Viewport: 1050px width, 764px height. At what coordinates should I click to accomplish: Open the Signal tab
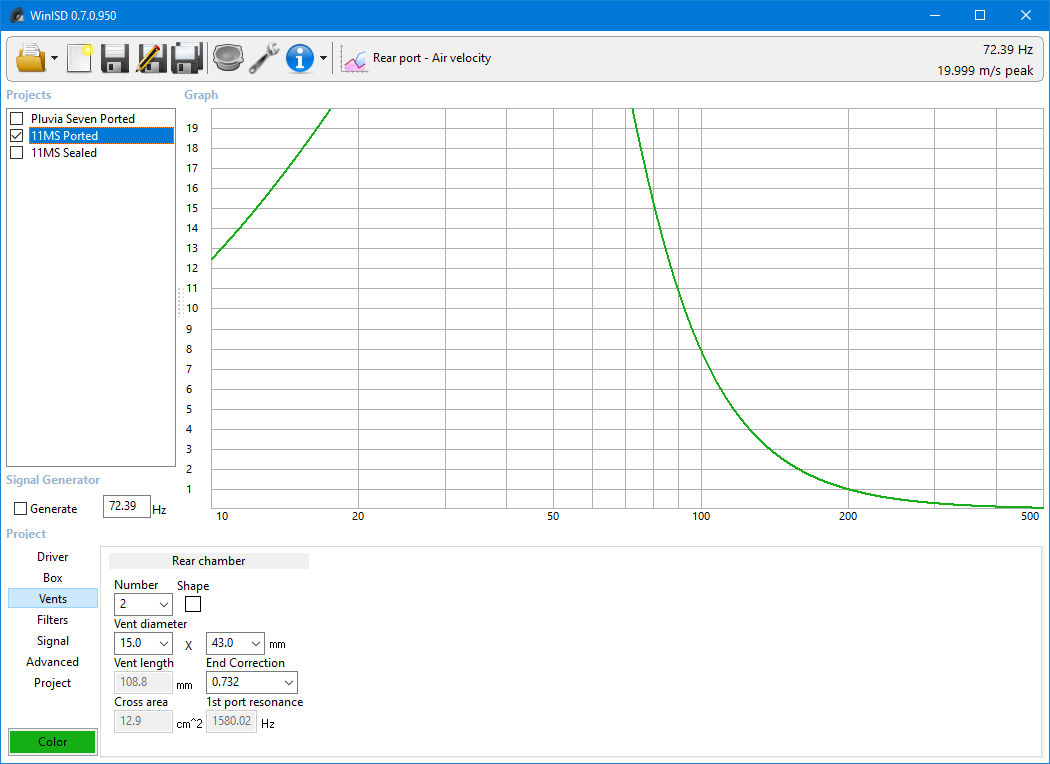pyautogui.click(x=53, y=641)
